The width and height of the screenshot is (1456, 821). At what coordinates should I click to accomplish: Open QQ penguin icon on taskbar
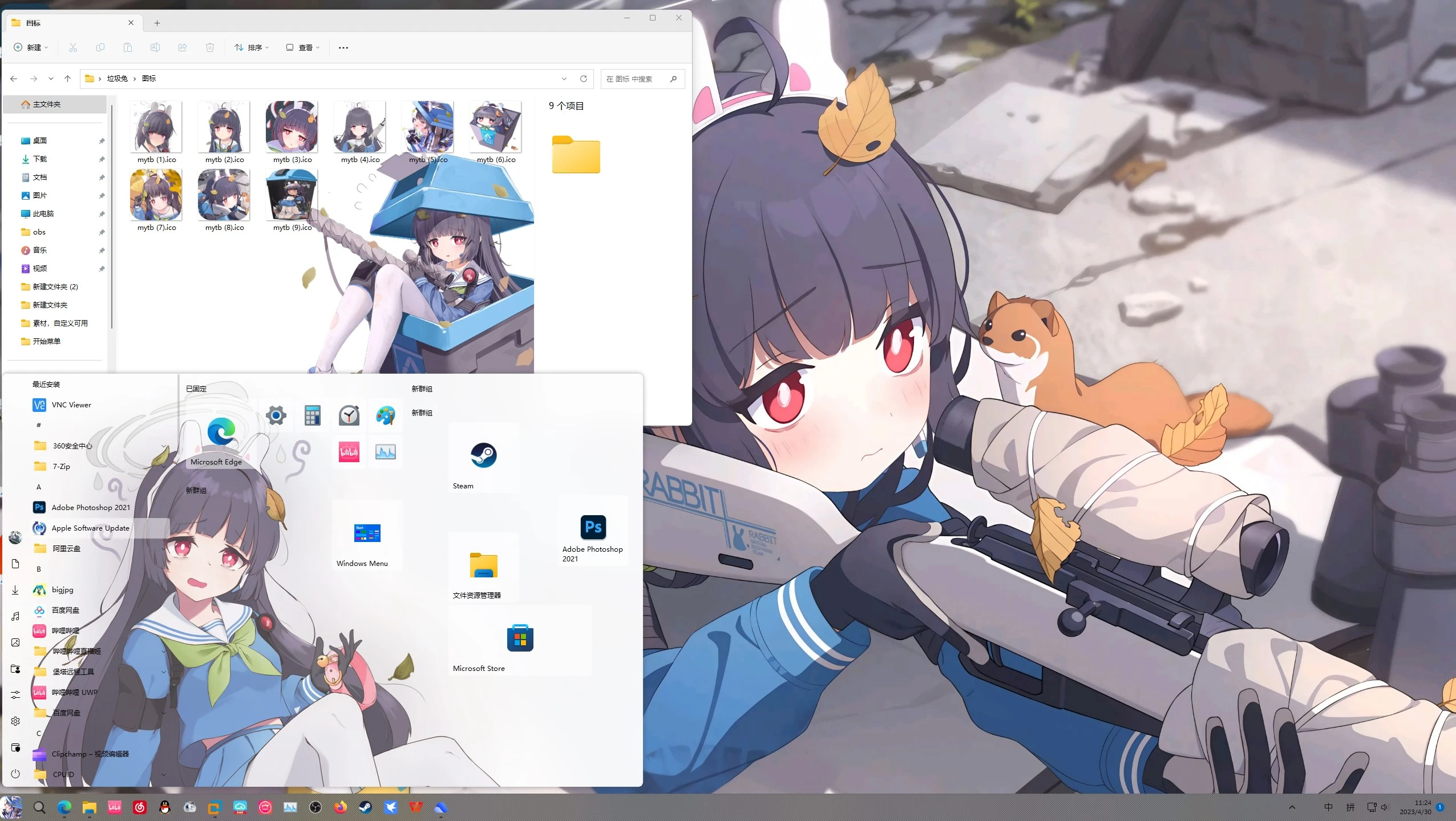click(x=165, y=807)
